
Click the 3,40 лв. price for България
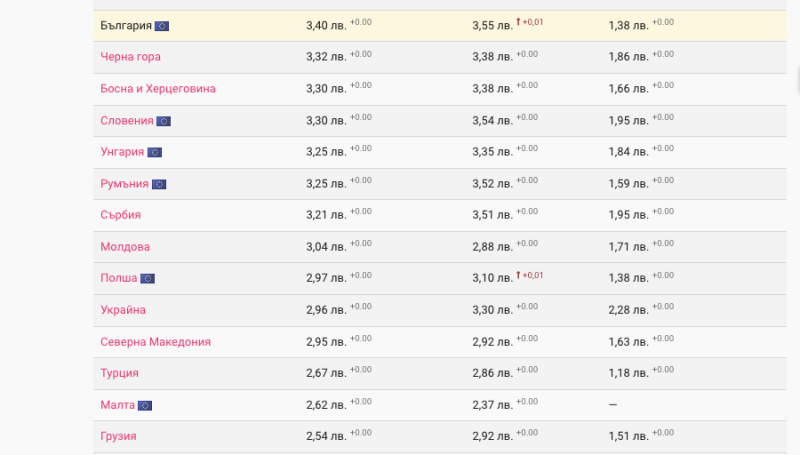(326, 25)
